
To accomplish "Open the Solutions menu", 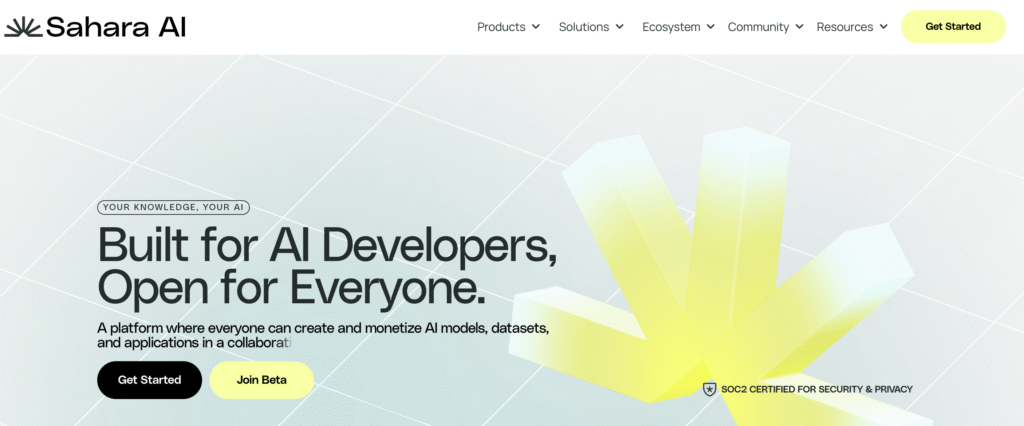I will (584, 27).
